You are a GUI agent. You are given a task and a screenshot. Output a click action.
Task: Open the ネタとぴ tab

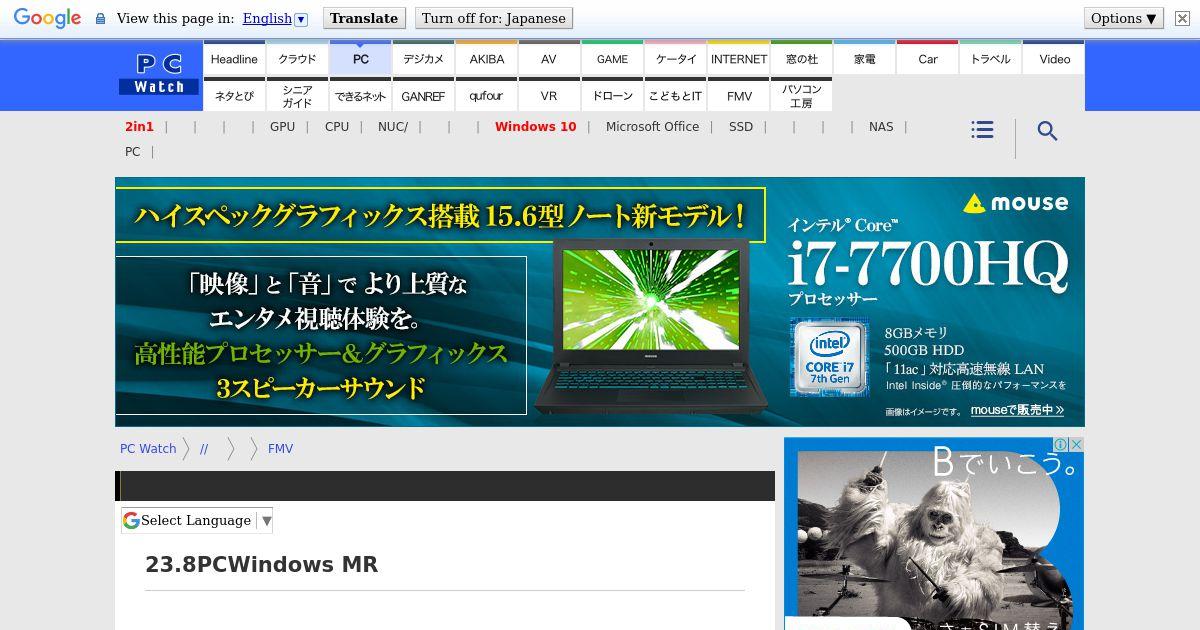(x=234, y=95)
